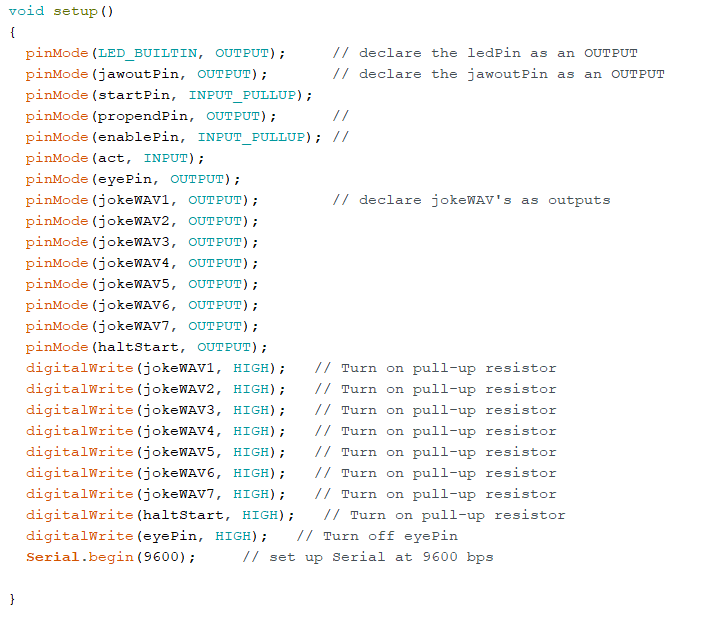Click the pinMode(LED_BUILTIN, OUTPUT) line
This screenshot has height=620, width=721.
tap(155, 53)
